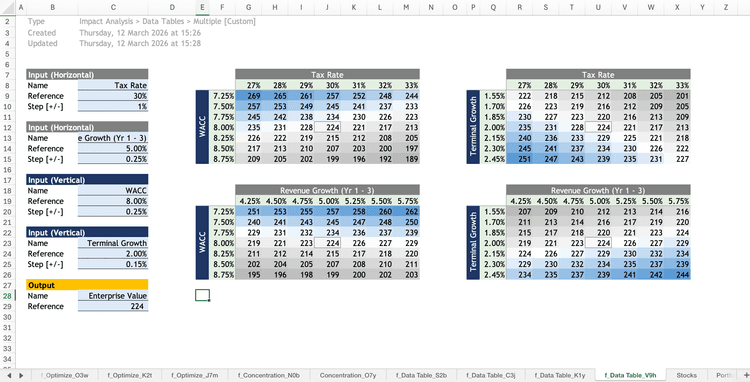Click top-left Tax Rate table header
Viewport: 750px width, 382px height.
click(327, 75)
